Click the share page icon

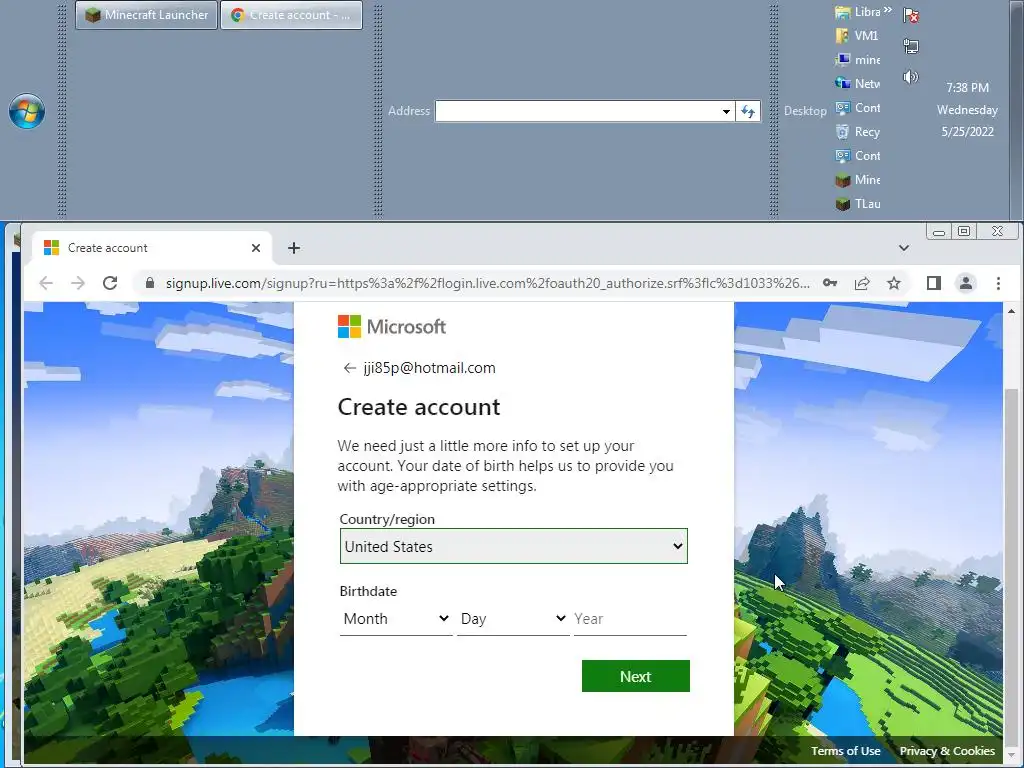pyautogui.click(x=862, y=283)
